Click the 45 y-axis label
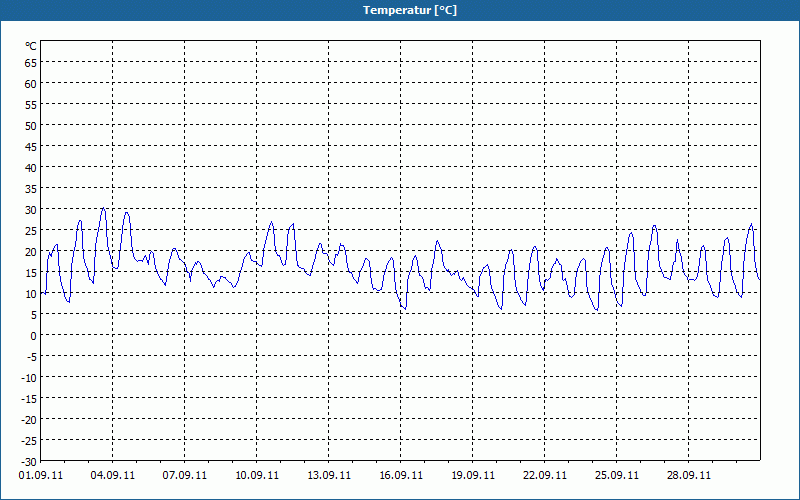Image resolution: width=800 pixels, height=500 pixels. click(x=31, y=146)
